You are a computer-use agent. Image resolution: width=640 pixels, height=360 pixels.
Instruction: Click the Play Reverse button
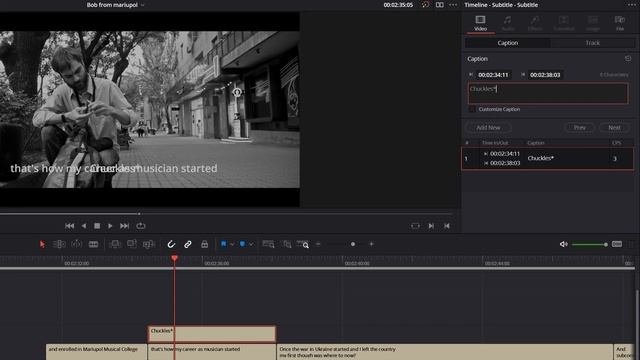pos(84,226)
